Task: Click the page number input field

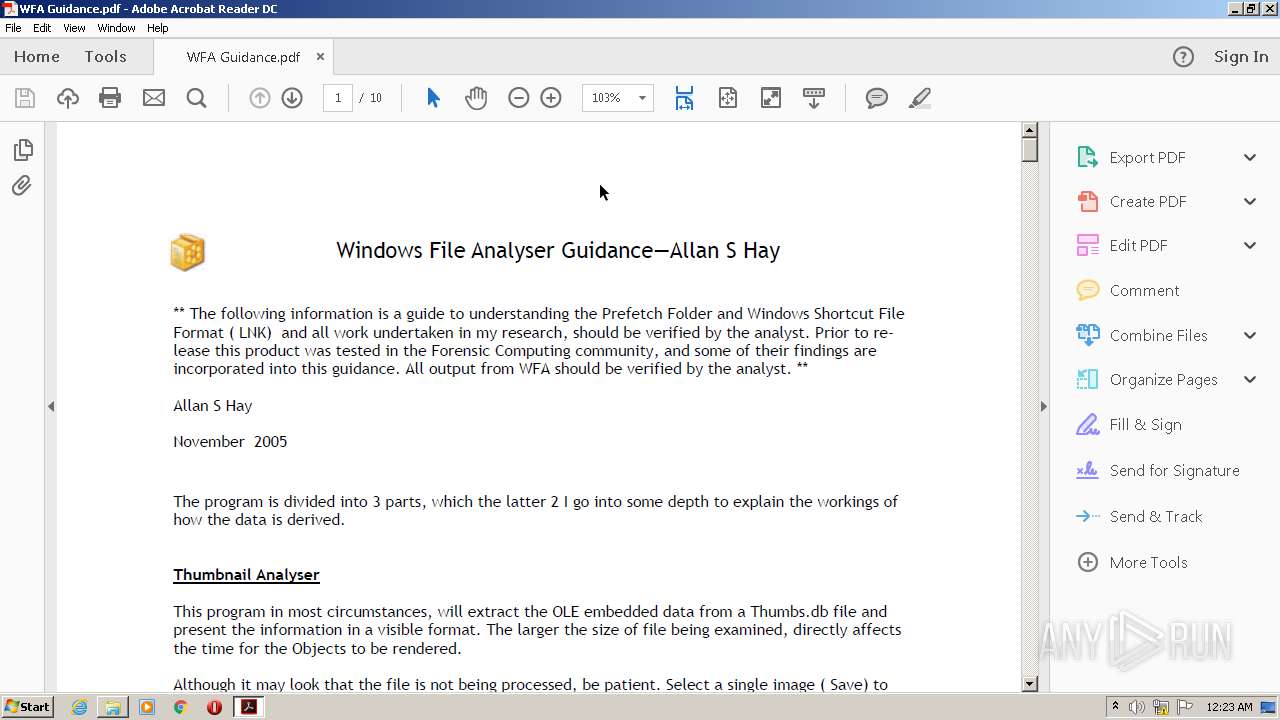Action: click(338, 98)
